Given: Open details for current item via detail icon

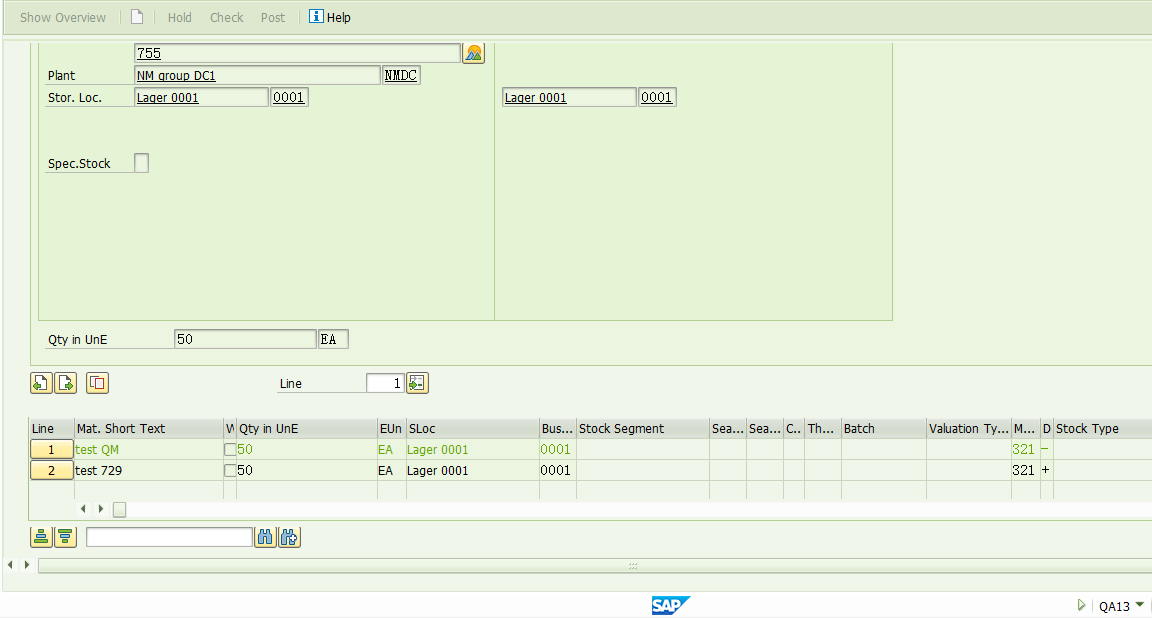Looking at the screenshot, I should tap(95, 383).
